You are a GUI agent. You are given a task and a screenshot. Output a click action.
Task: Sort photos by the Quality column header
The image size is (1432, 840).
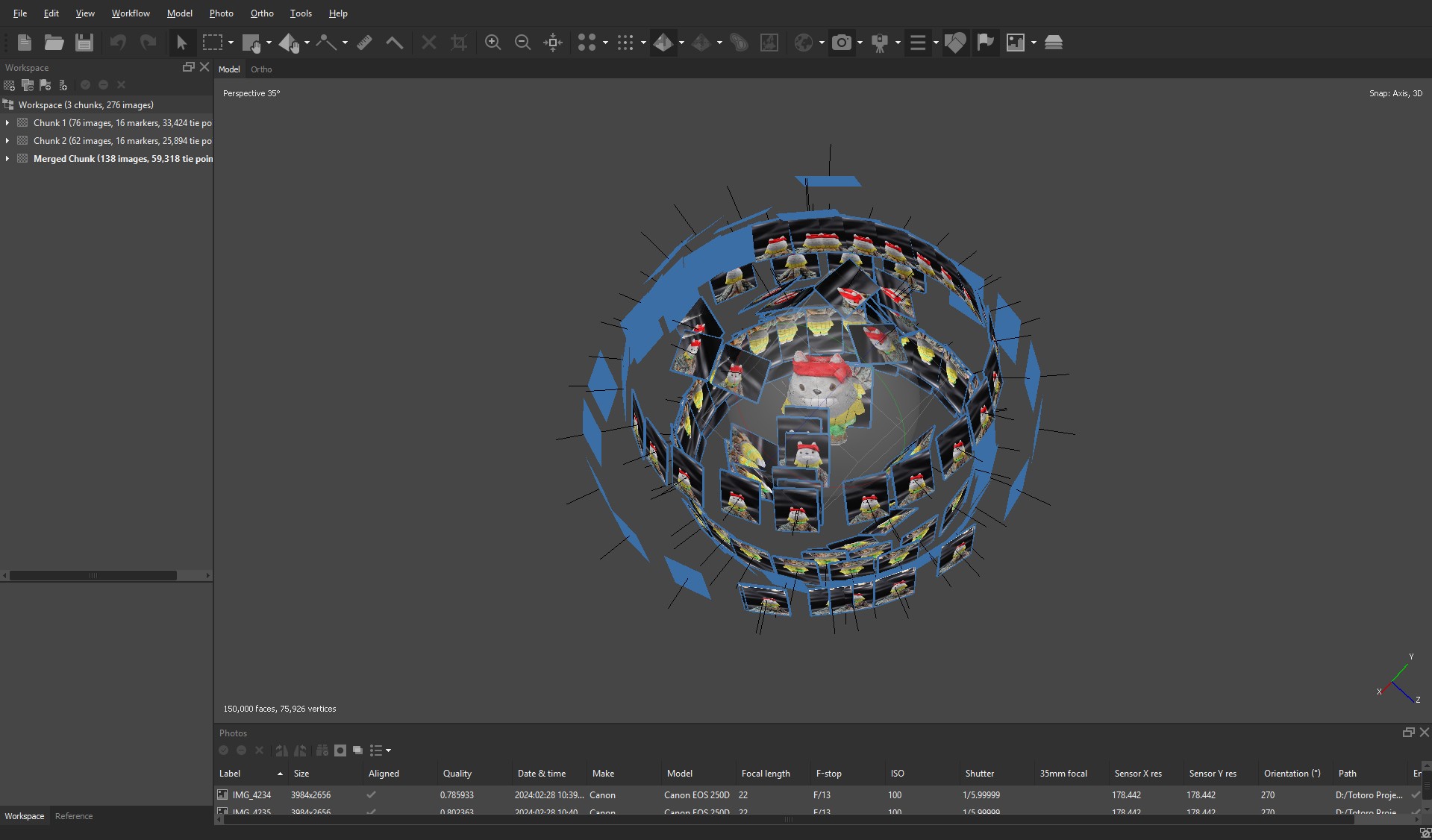point(457,774)
